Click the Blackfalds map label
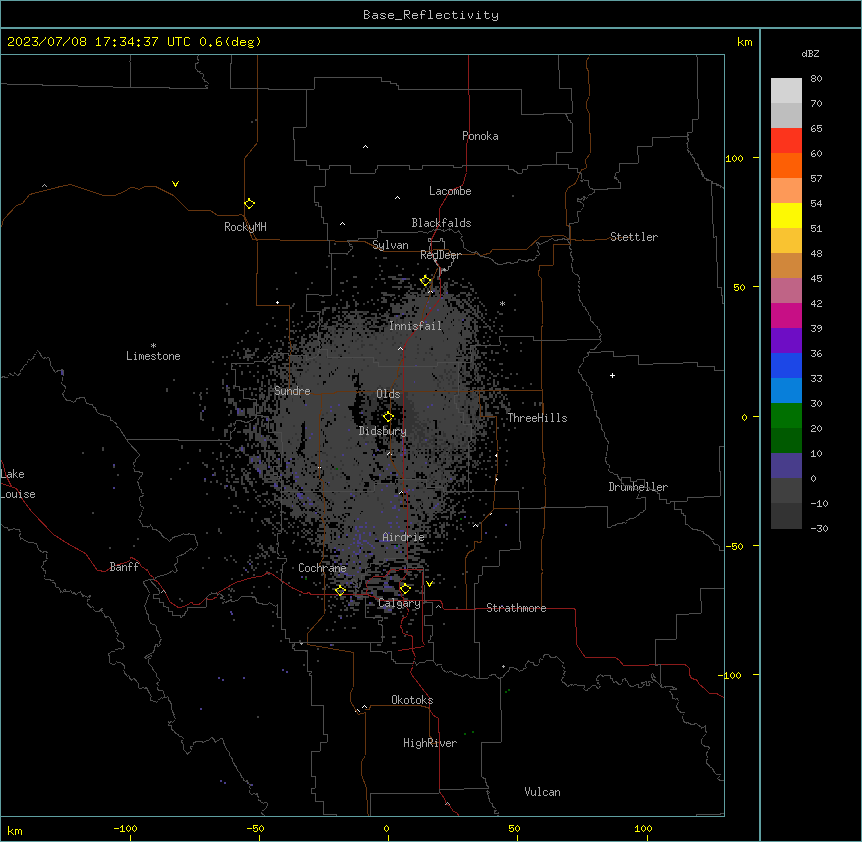This screenshot has height=842, width=862. coord(441,223)
